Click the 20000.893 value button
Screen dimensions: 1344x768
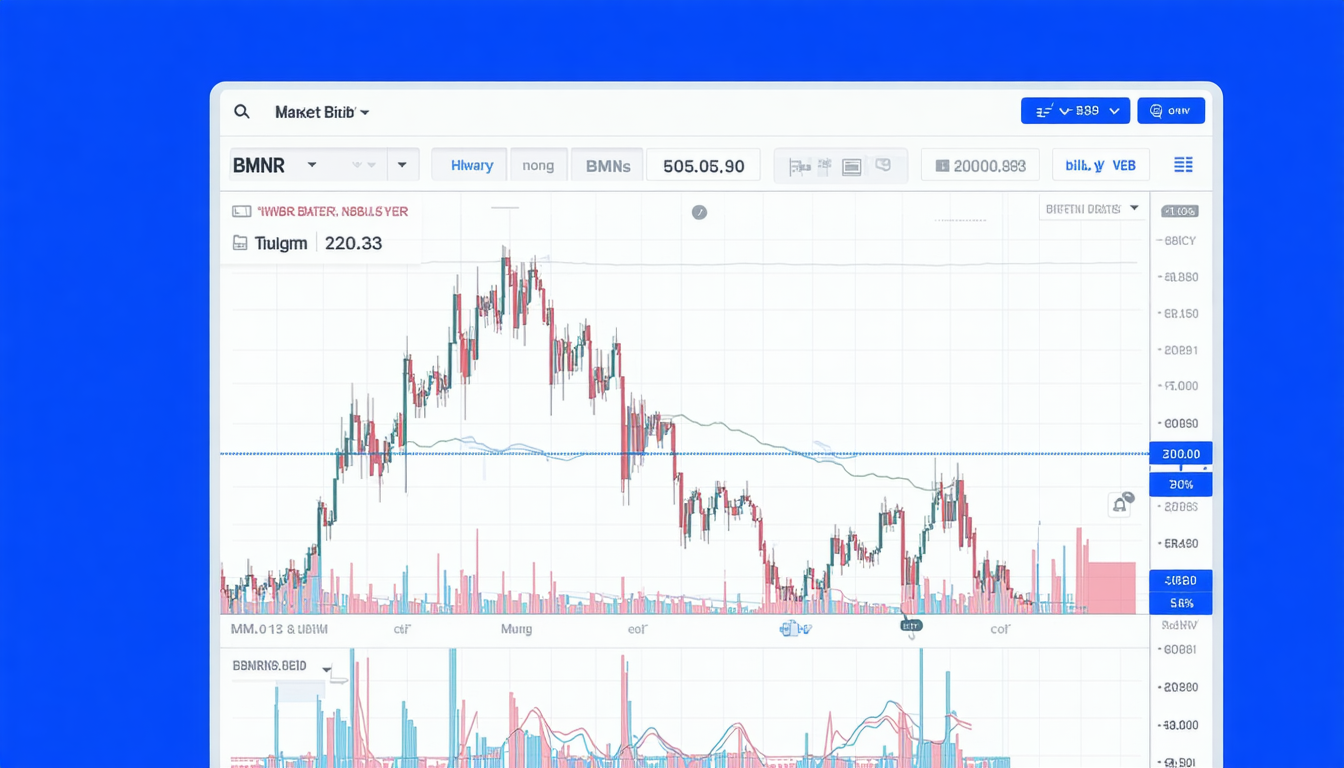980,165
